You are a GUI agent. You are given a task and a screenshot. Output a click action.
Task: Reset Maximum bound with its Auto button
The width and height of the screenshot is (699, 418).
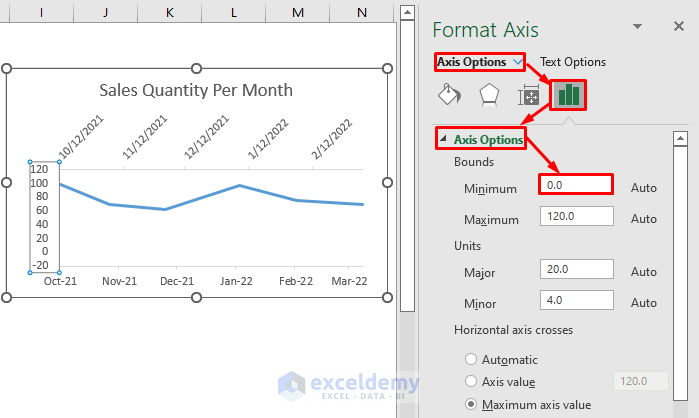point(644,219)
